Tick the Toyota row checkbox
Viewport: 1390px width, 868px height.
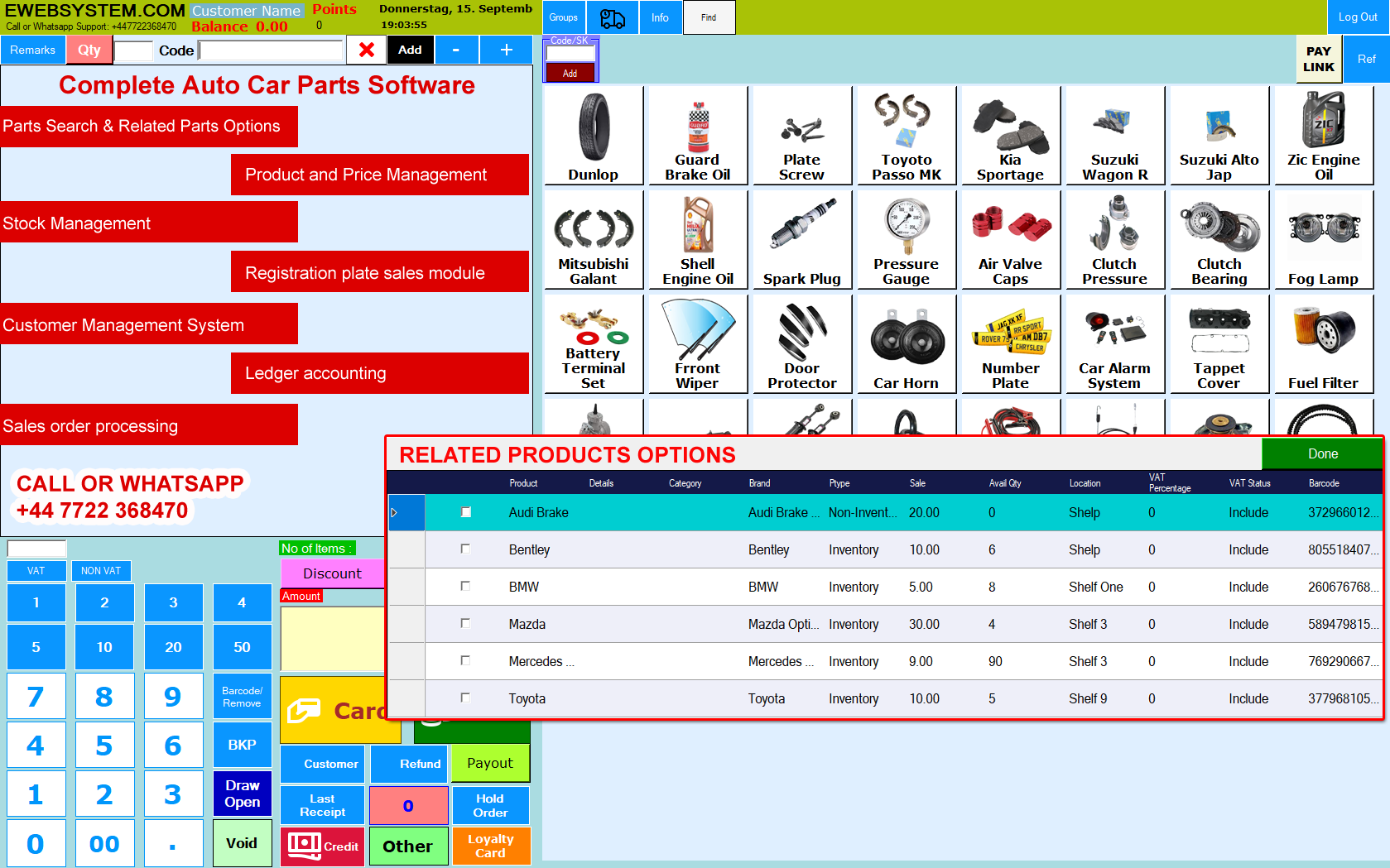(x=465, y=698)
